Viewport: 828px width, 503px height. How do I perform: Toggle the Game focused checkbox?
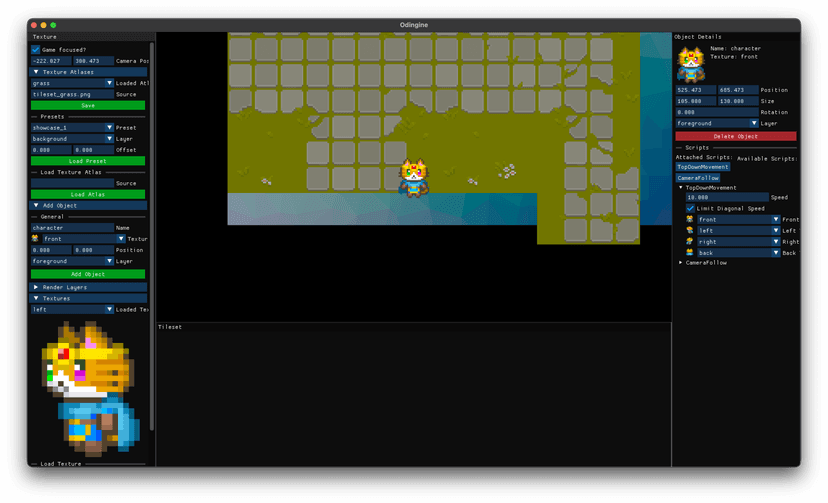[36, 49]
